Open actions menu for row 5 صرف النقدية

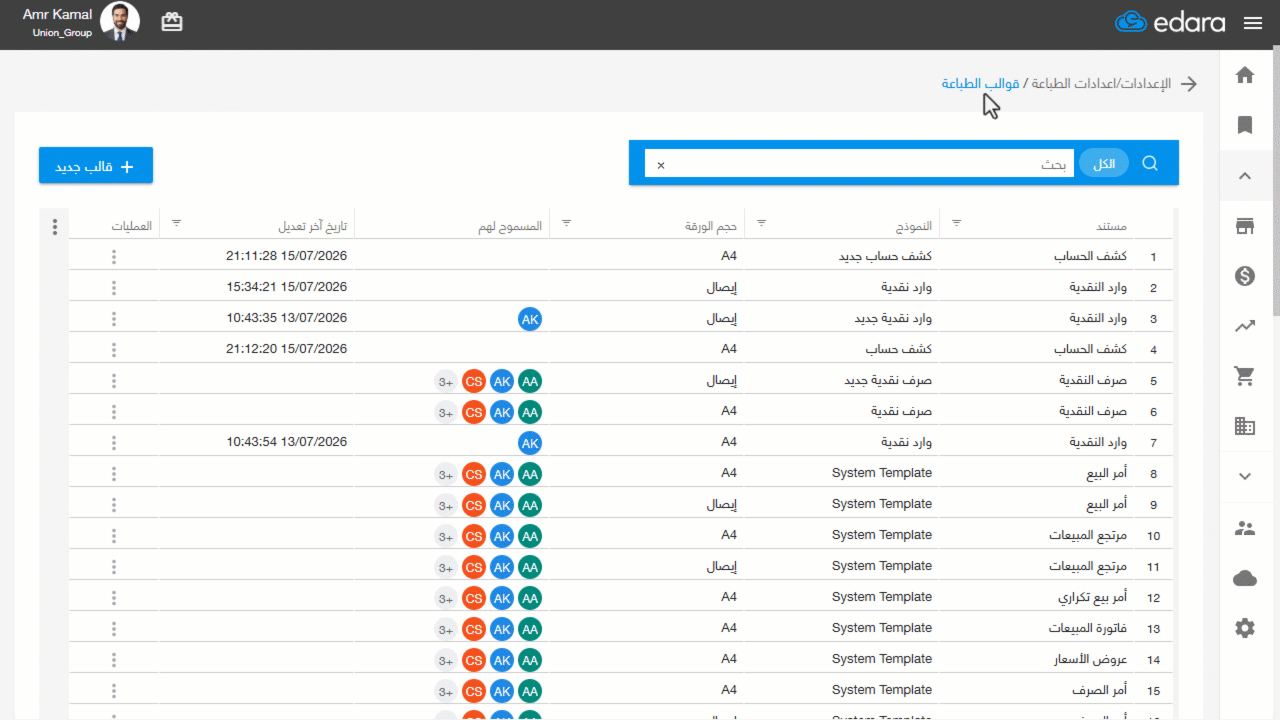[x=114, y=381]
